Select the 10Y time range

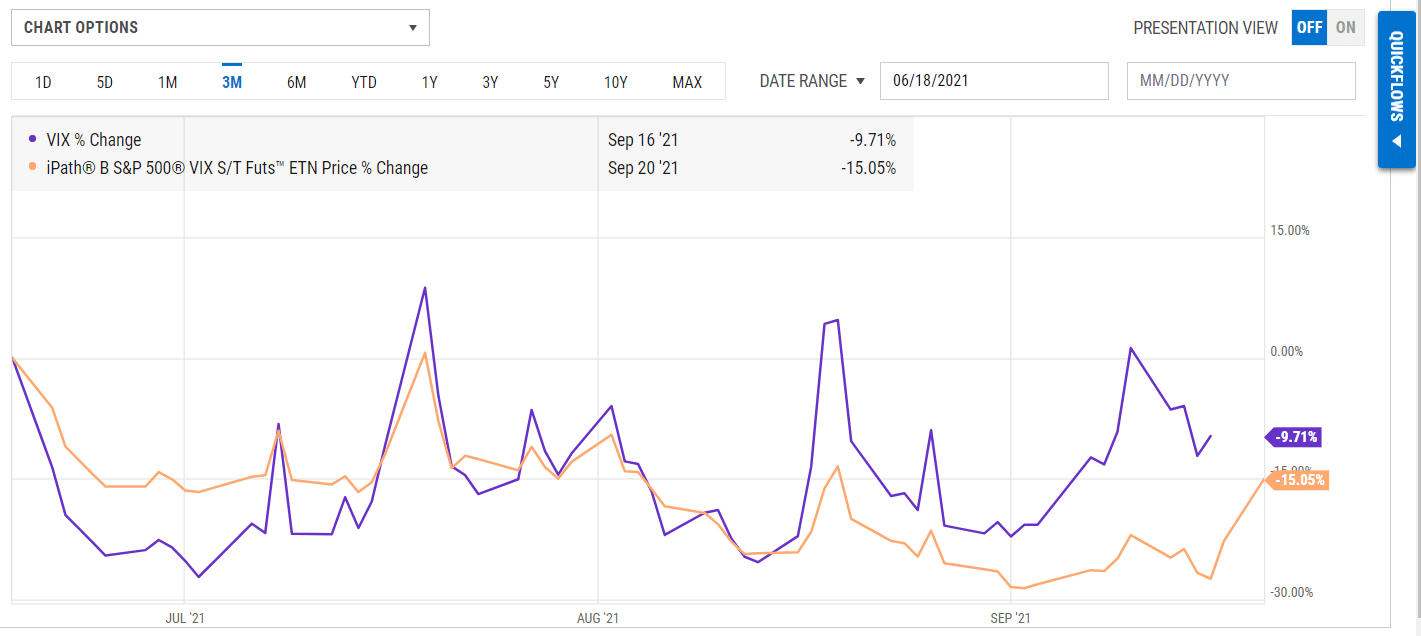pyautogui.click(x=616, y=82)
